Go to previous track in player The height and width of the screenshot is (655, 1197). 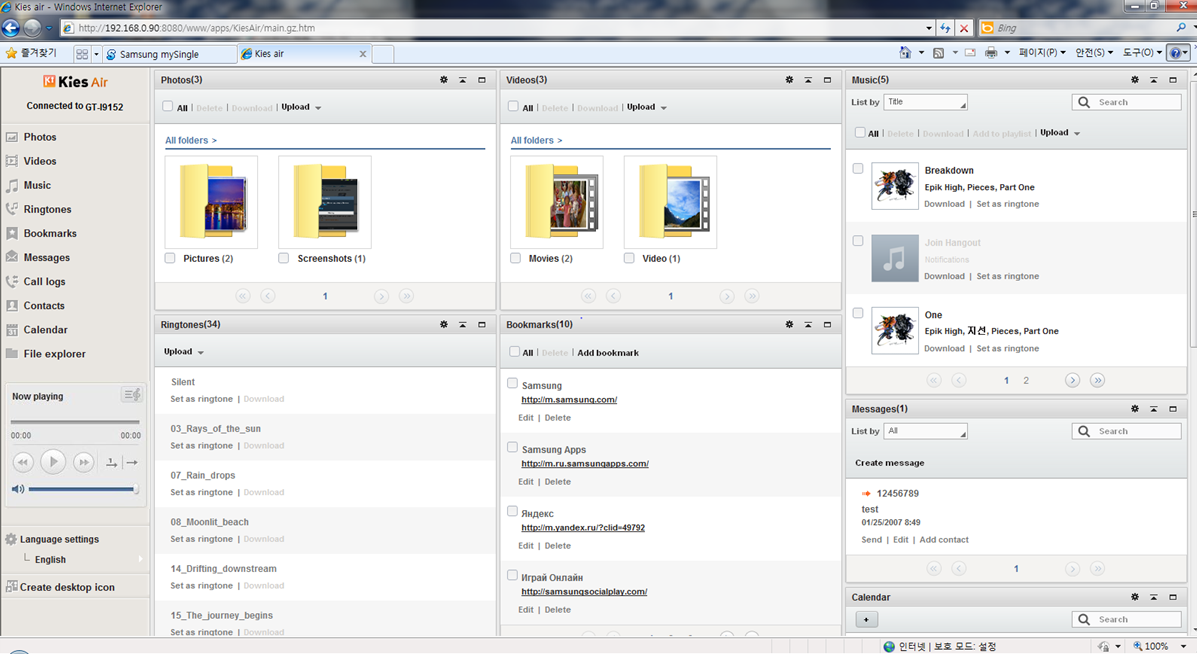tap(23, 462)
